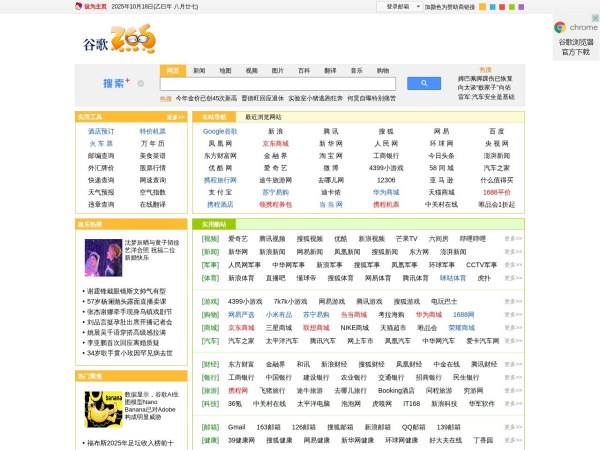The width and height of the screenshot is (600, 450).
Task: Open the 酒店预订 tool link
Action: pos(101,131)
